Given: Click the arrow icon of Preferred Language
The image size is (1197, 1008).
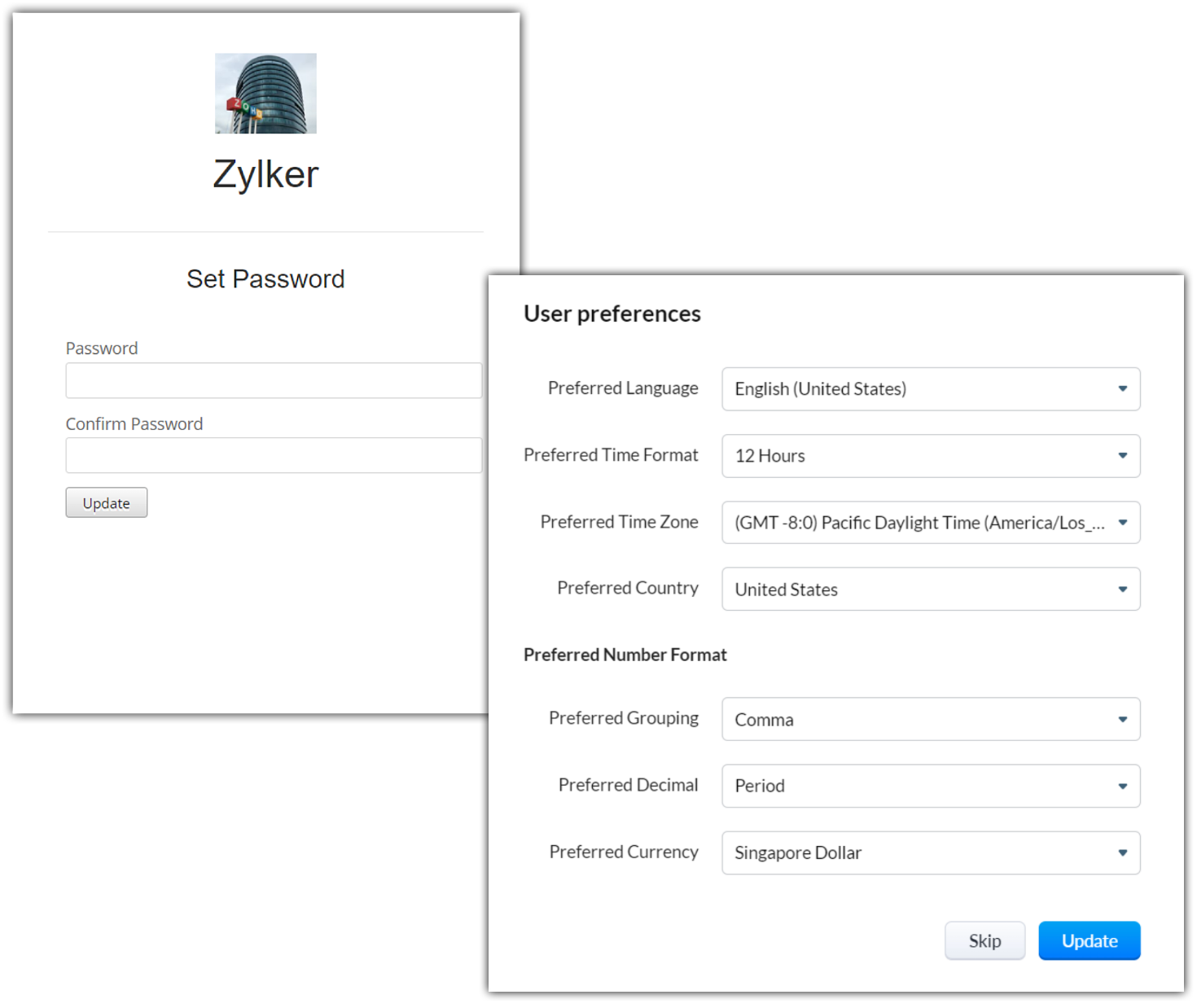Looking at the screenshot, I should (x=1122, y=389).
